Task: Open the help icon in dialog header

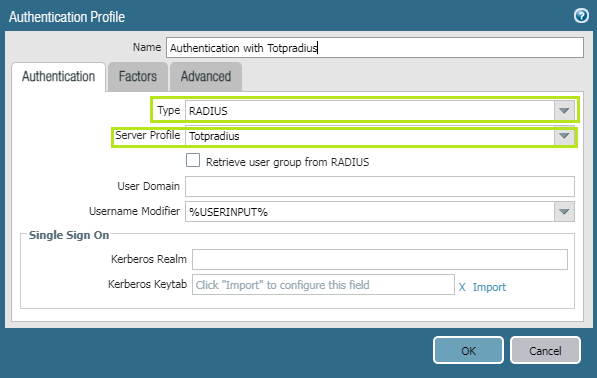Action: pos(581,16)
